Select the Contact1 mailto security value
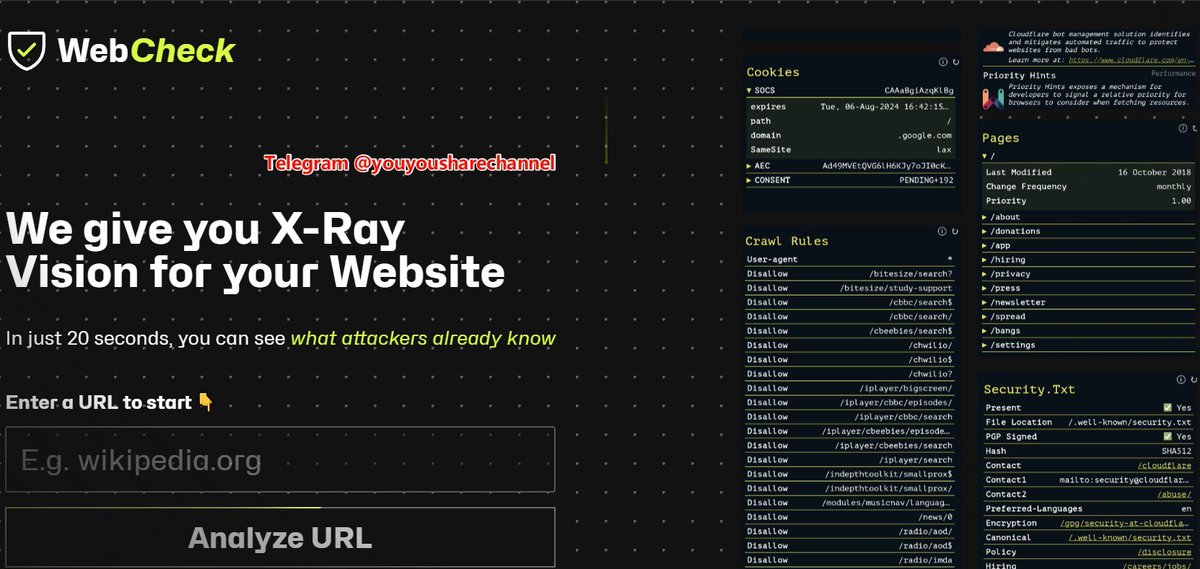This screenshot has width=1200, height=569. click(x=1126, y=480)
